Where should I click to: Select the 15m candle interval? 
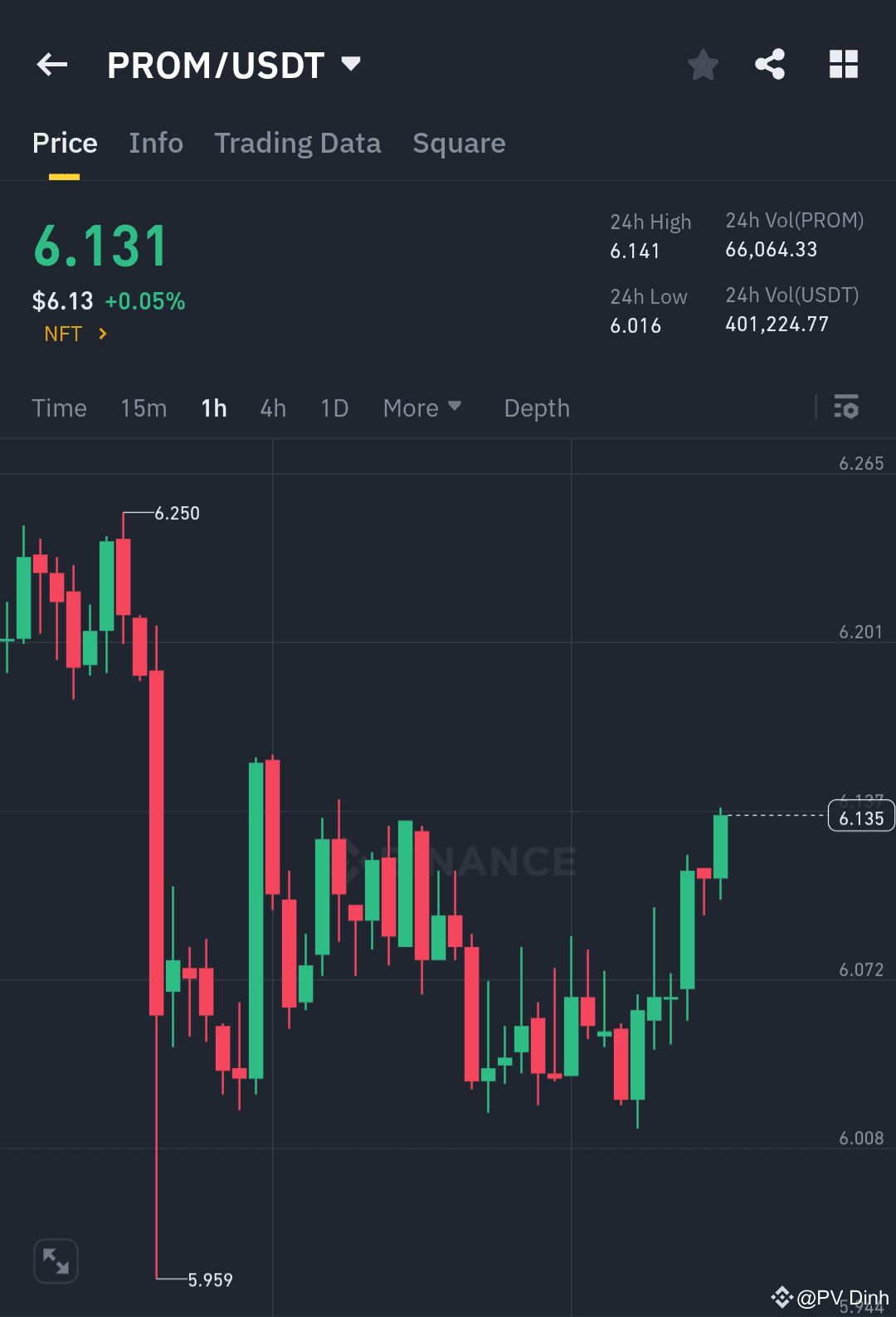coord(143,407)
